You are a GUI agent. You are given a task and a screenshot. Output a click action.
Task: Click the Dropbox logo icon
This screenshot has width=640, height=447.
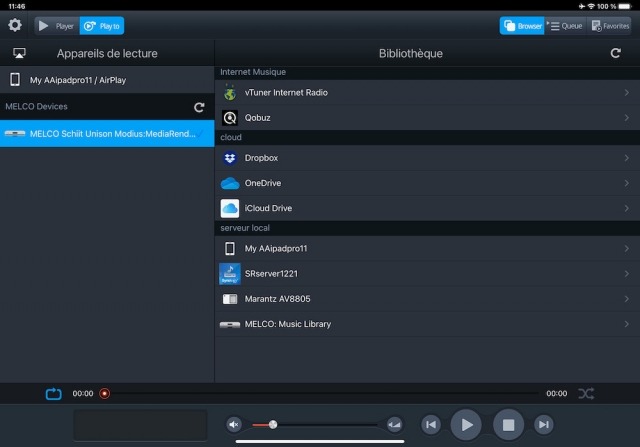point(230,158)
